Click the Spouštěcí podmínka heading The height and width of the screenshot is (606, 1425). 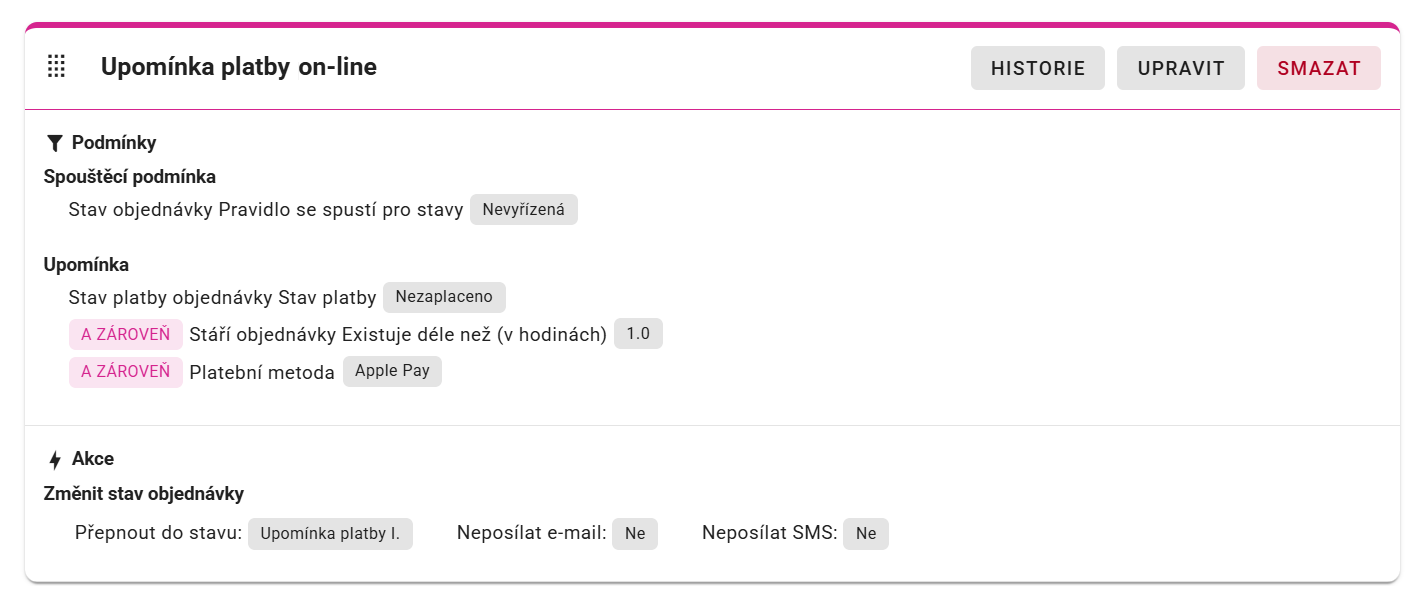[130, 177]
